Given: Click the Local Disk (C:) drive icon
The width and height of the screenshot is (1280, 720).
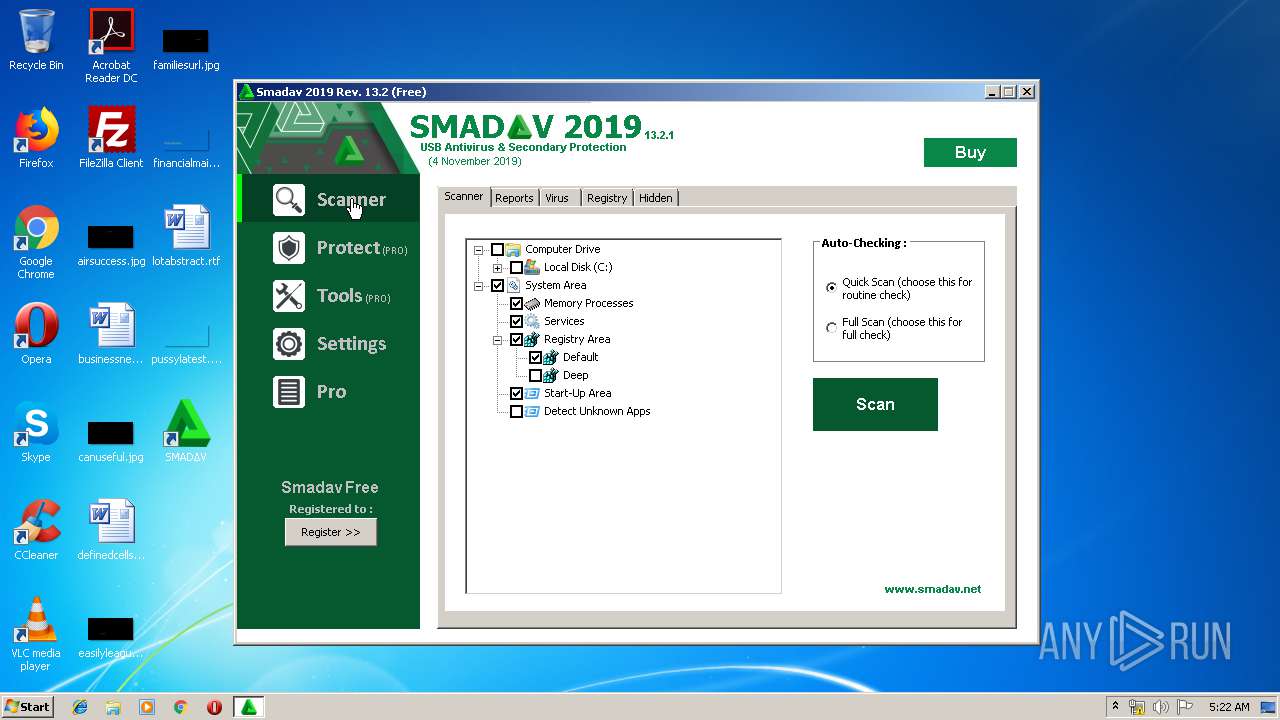Looking at the screenshot, I should tap(532, 267).
